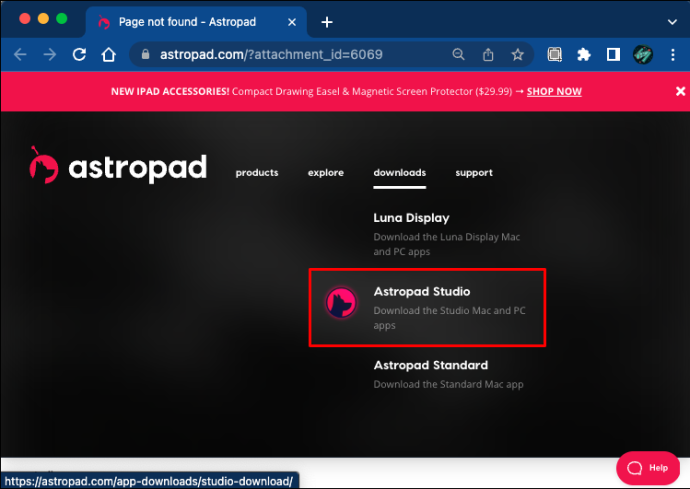Screen dimensions: 690x489
Task: Click the green full-screen window button
Action: (62, 18)
